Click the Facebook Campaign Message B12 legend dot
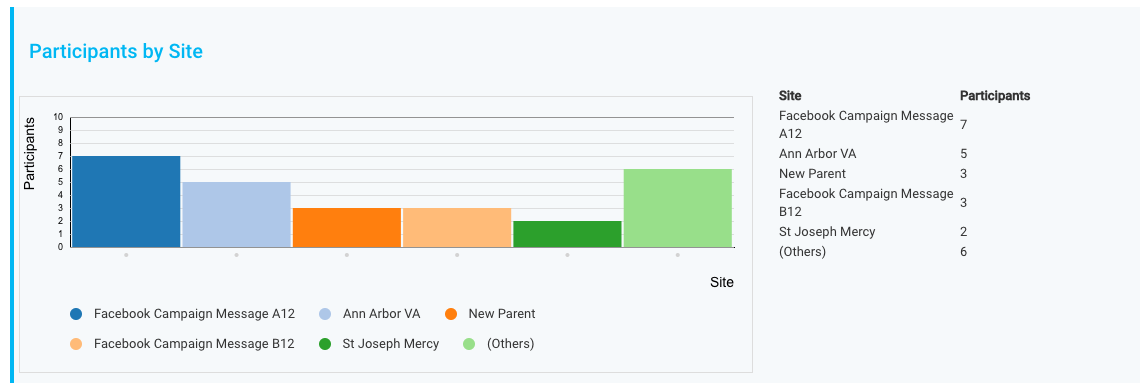This screenshot has height=392, width=1148. [76, 344]
